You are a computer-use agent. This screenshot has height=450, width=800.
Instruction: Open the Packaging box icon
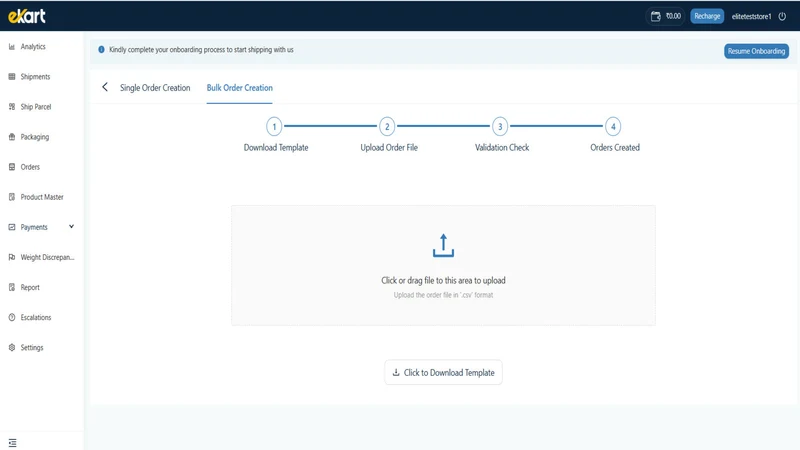click(12, 137)
